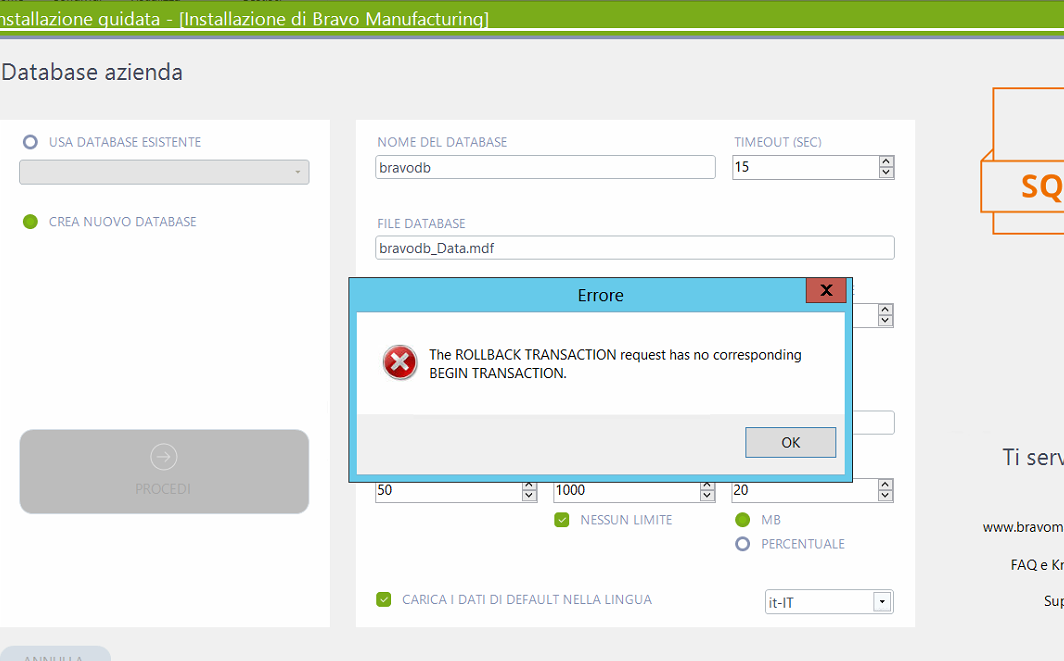Viewport: 1064px width, 661px height.
Task: Open the www.bravom... website link
Action: point(1023,527)
